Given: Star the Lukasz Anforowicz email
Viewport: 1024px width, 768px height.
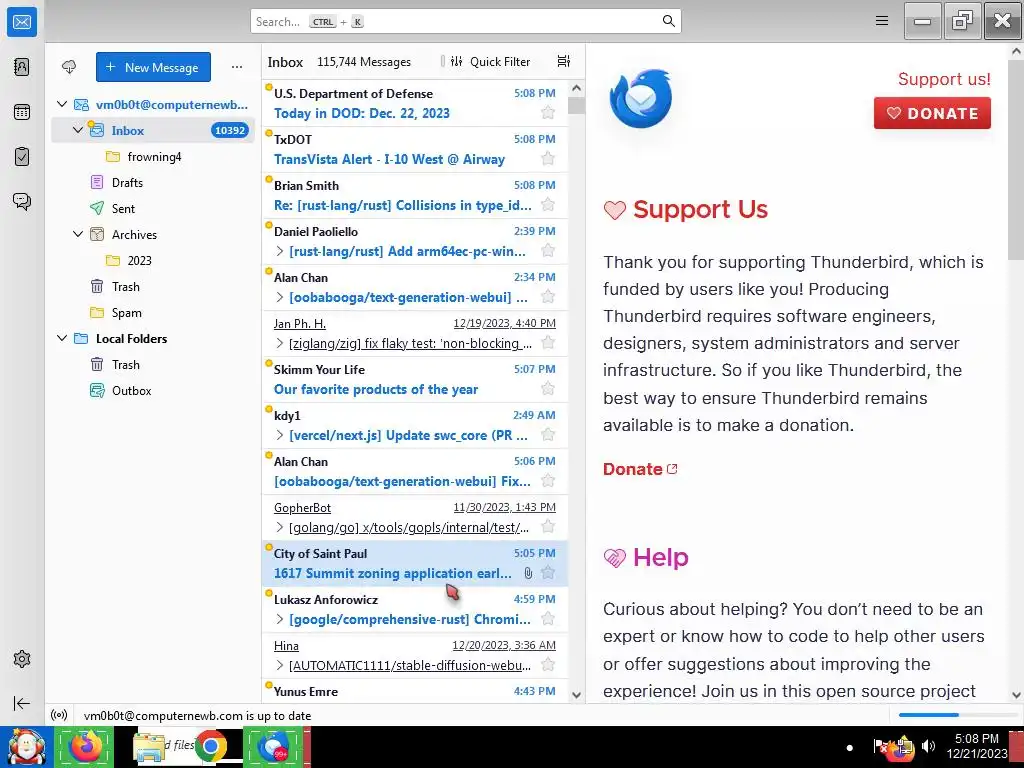Looking at the screenshot, I should pos(548,619).
